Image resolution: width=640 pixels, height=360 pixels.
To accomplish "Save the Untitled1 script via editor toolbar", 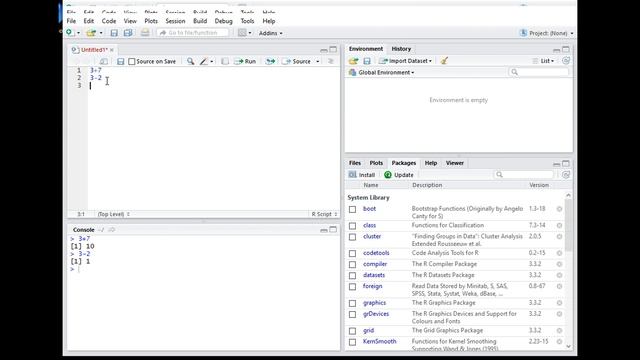I will click(x=120, y=61).
